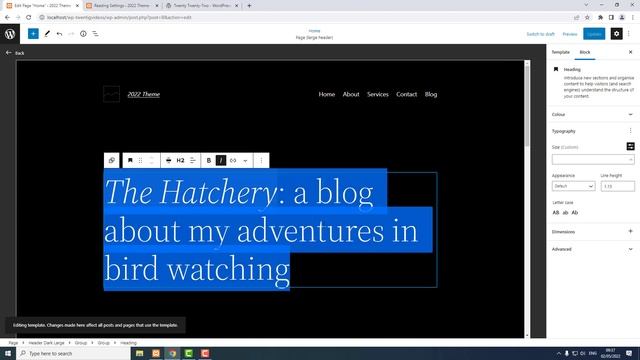The width and height of the screenshot is (640, 360).
Task: Toggle the settings gear sidebar
Action: pyautogui.click(x=616, y=34)
